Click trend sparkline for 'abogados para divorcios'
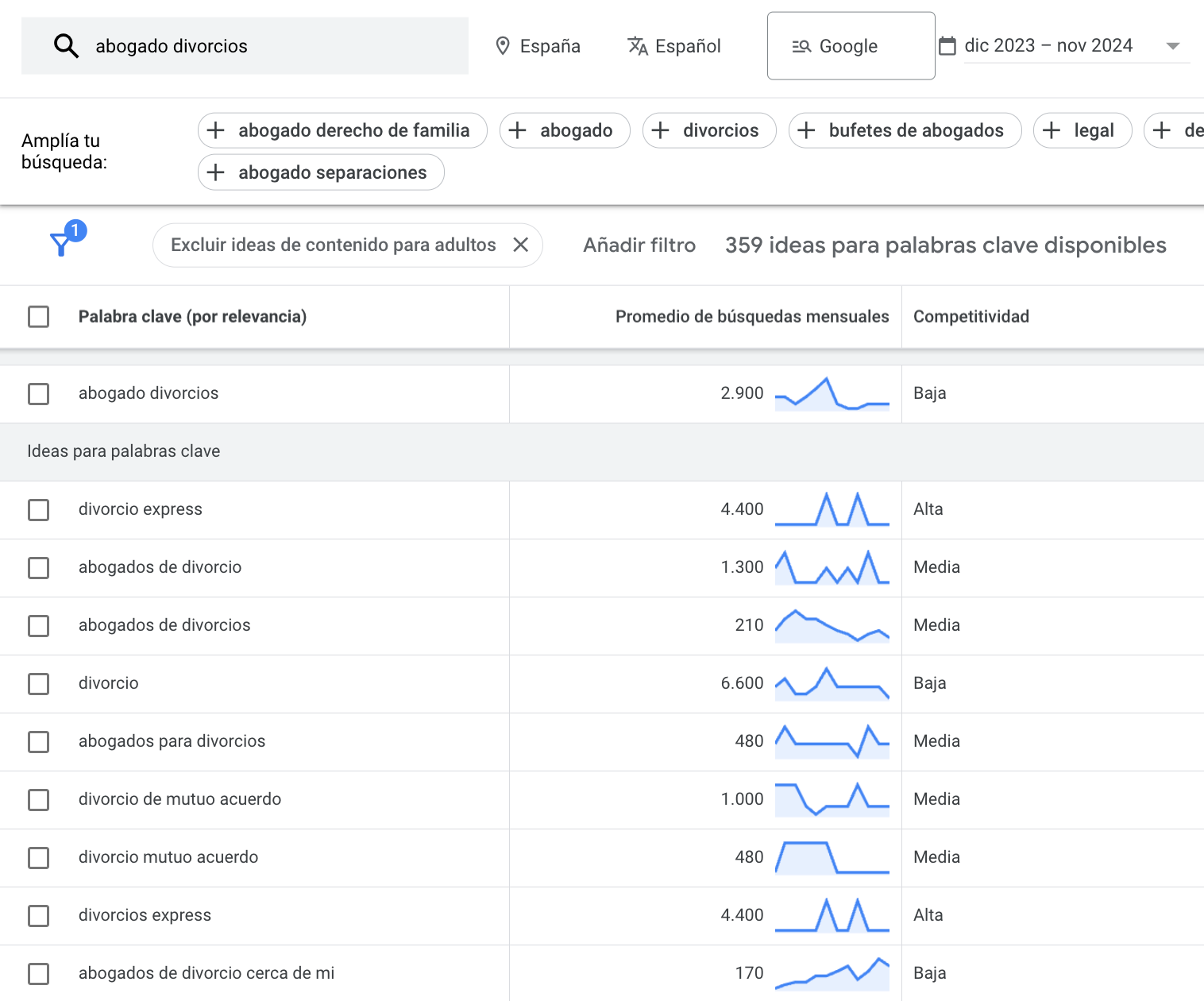The image size is (1204, 1001). tap(832, 741)
